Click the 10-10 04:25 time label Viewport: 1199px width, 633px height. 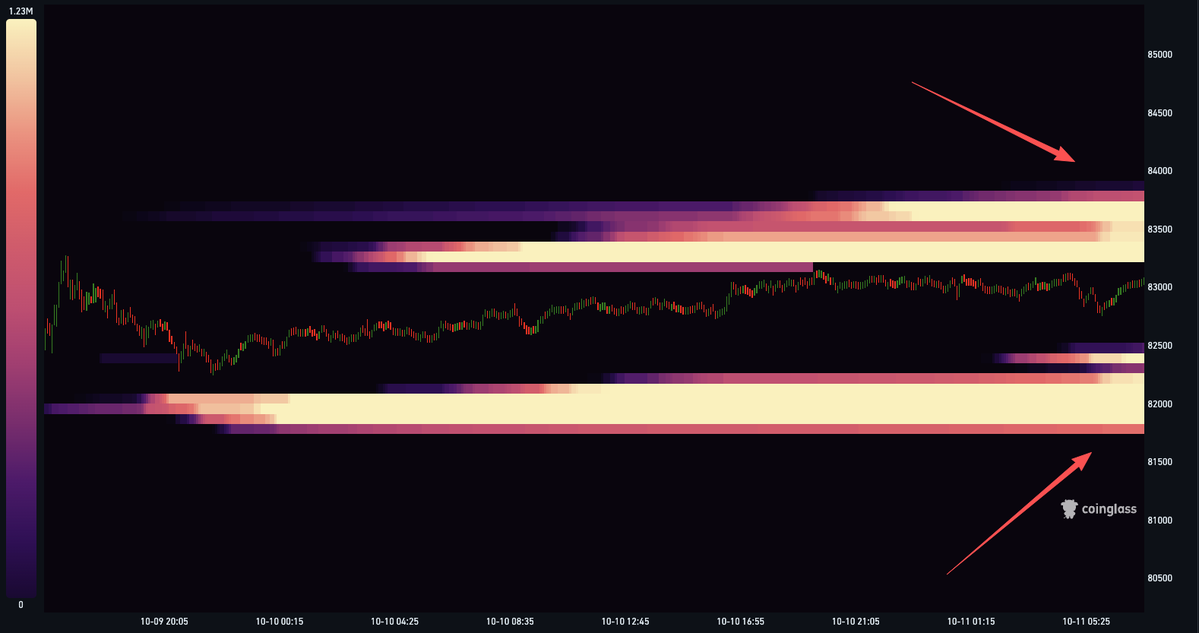click(x=395, y=622)
